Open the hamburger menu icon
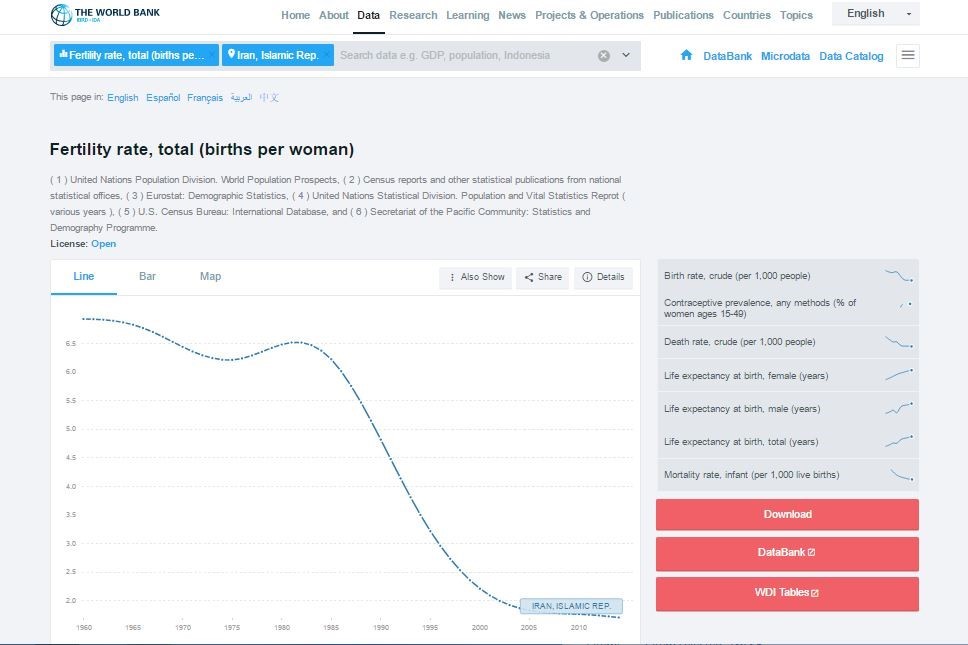This screenshot has height=645, width=968. 908,55
